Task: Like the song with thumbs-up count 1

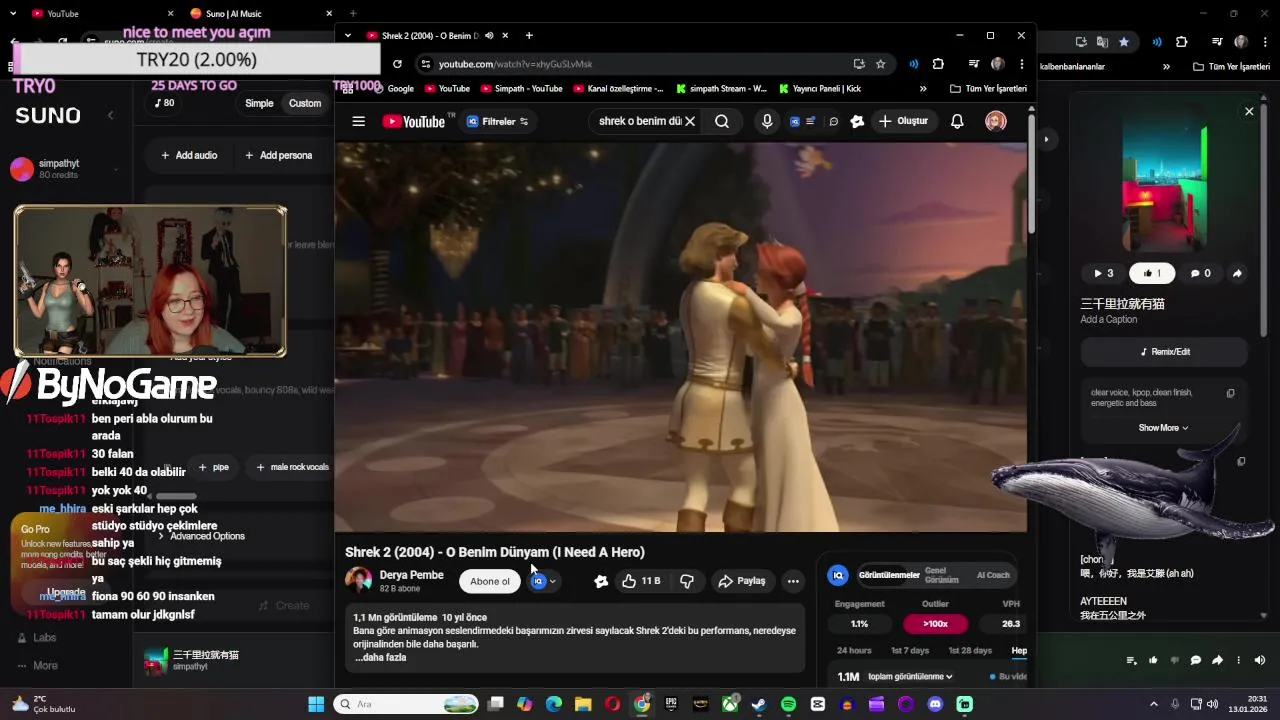Action: [1152, 273]
